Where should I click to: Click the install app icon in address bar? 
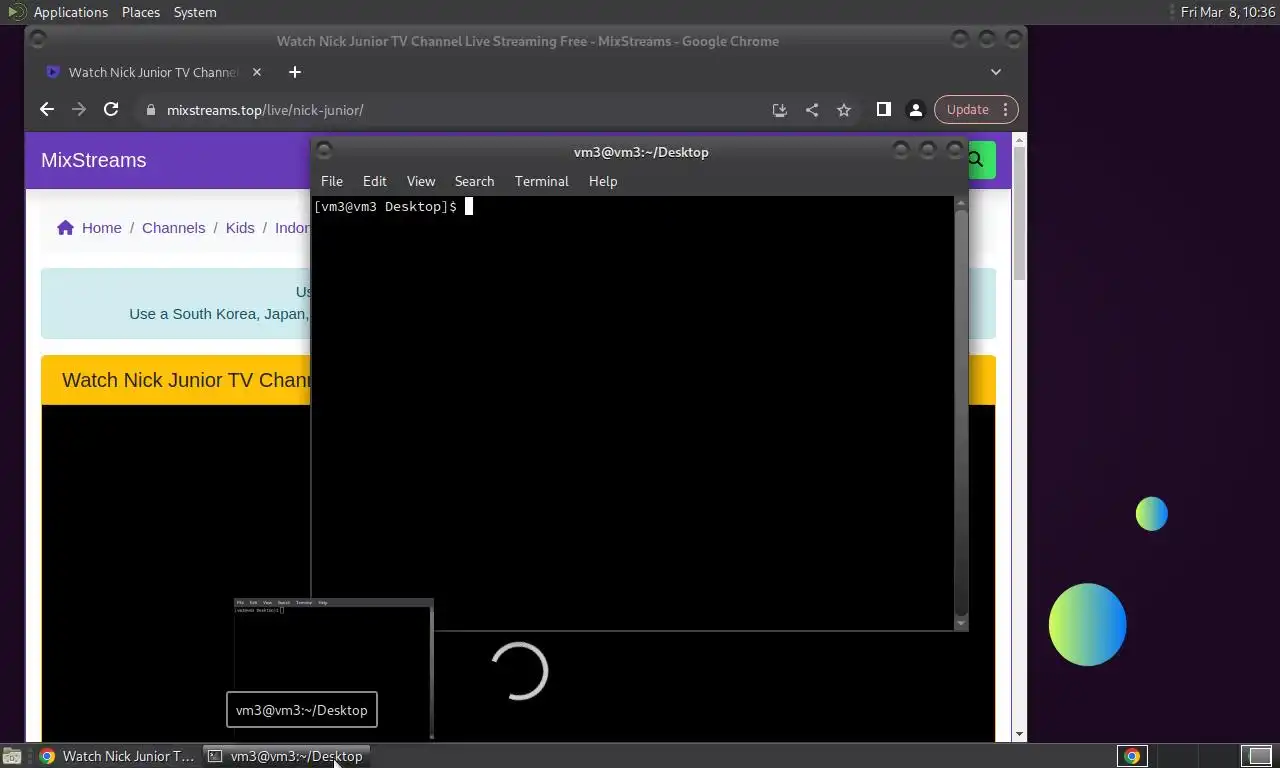(x=780, y=110)
